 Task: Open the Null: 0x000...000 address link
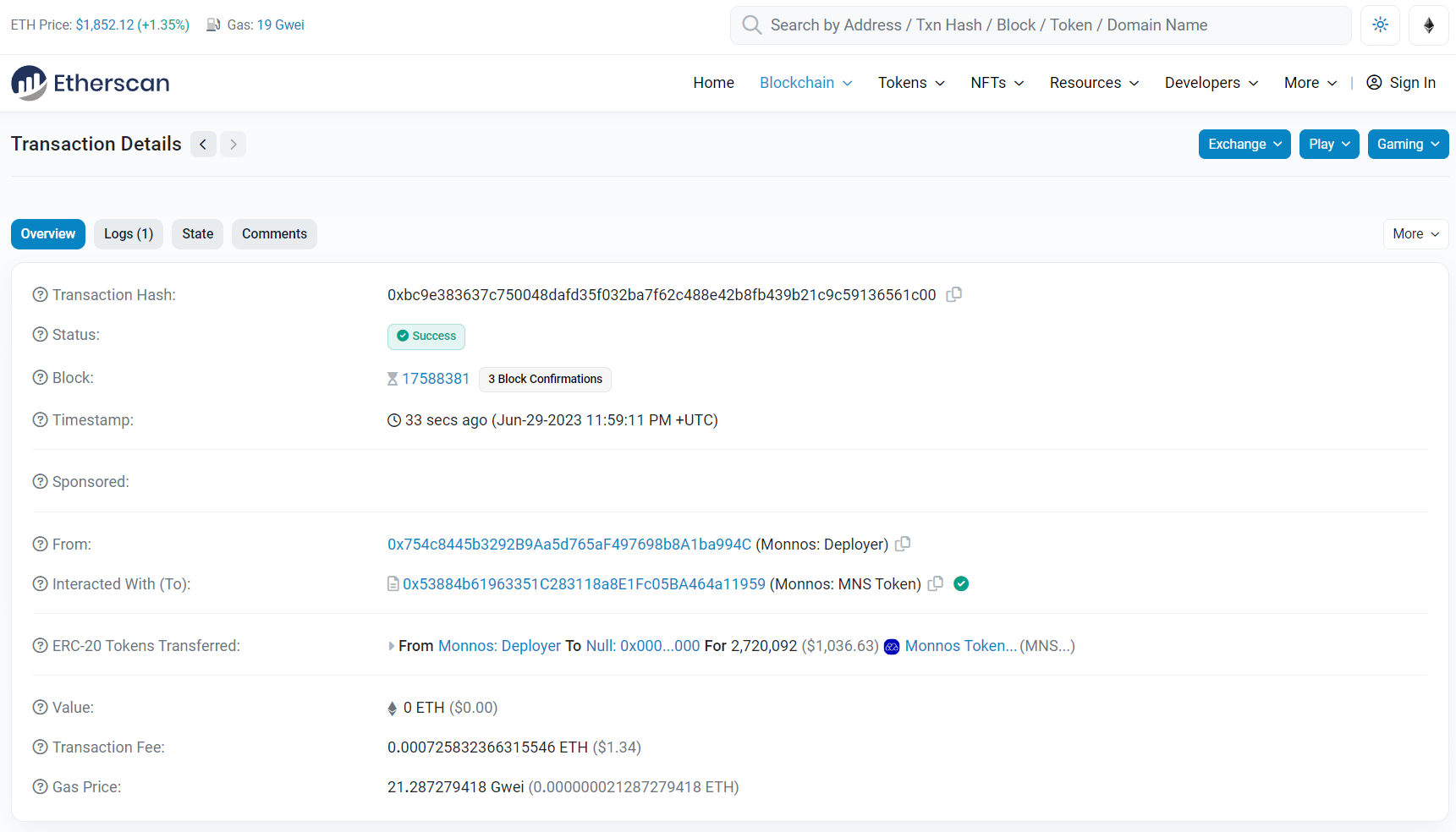(x=643, y=645)
